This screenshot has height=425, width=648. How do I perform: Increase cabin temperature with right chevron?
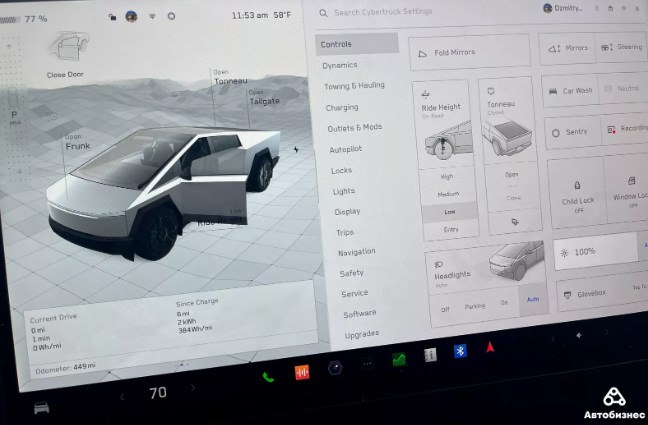pos(193,387)
